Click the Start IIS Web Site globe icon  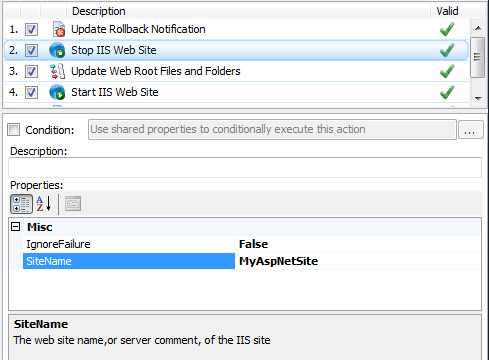coord(57,92)
